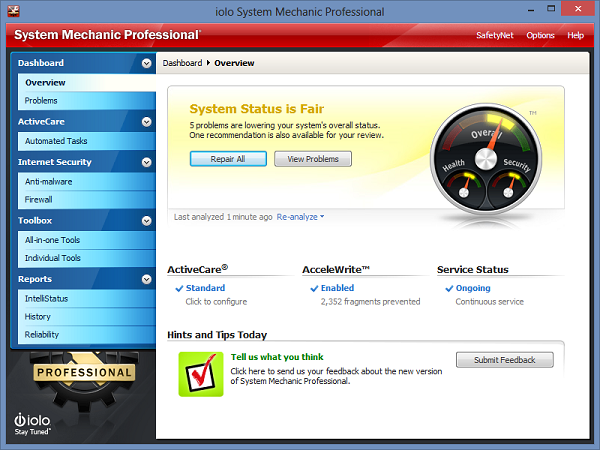Click the View Problems button
Screen dimensions: 600x450
pyautogui.click(x=313, y=159)
